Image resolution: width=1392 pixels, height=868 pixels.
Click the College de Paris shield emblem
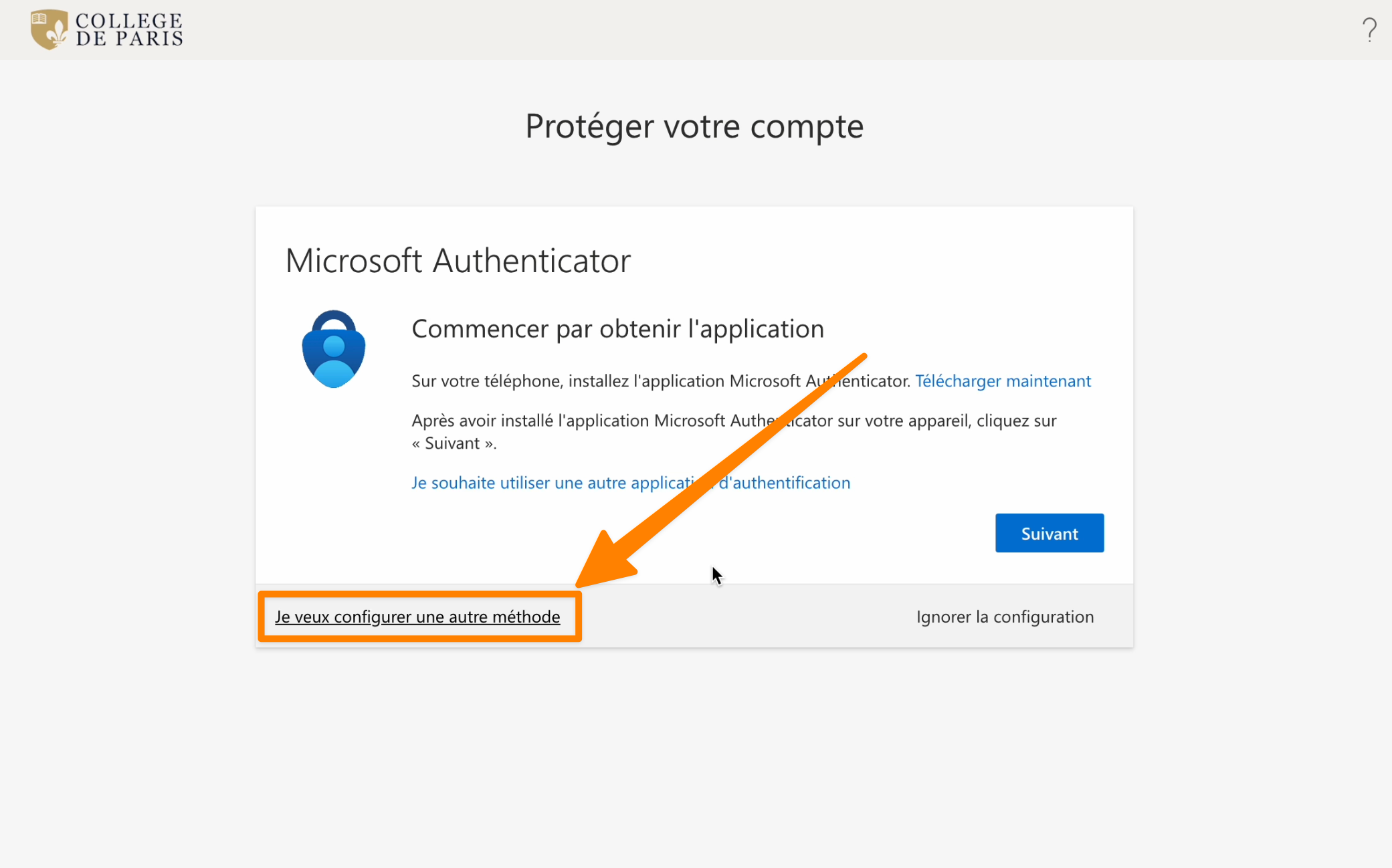pyautogui.click(x=49, y=29)
